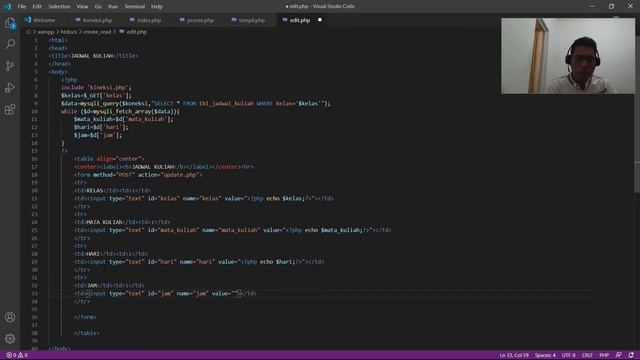Open the File menu
The width and height of the screenshot is (640, 360).
pyautogui.click(x=22, y=6)
